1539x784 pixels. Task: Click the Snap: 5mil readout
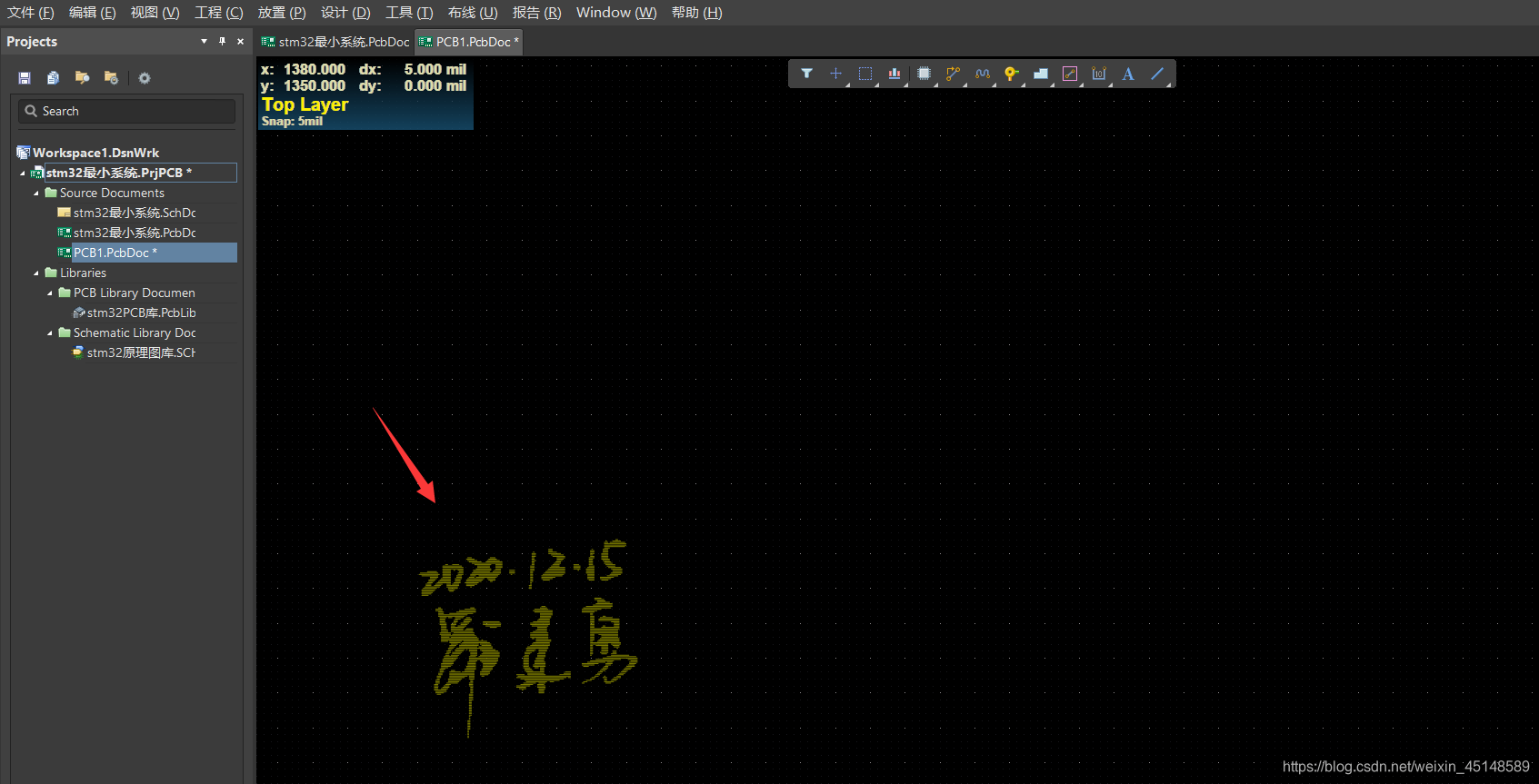tap(292, 122)
